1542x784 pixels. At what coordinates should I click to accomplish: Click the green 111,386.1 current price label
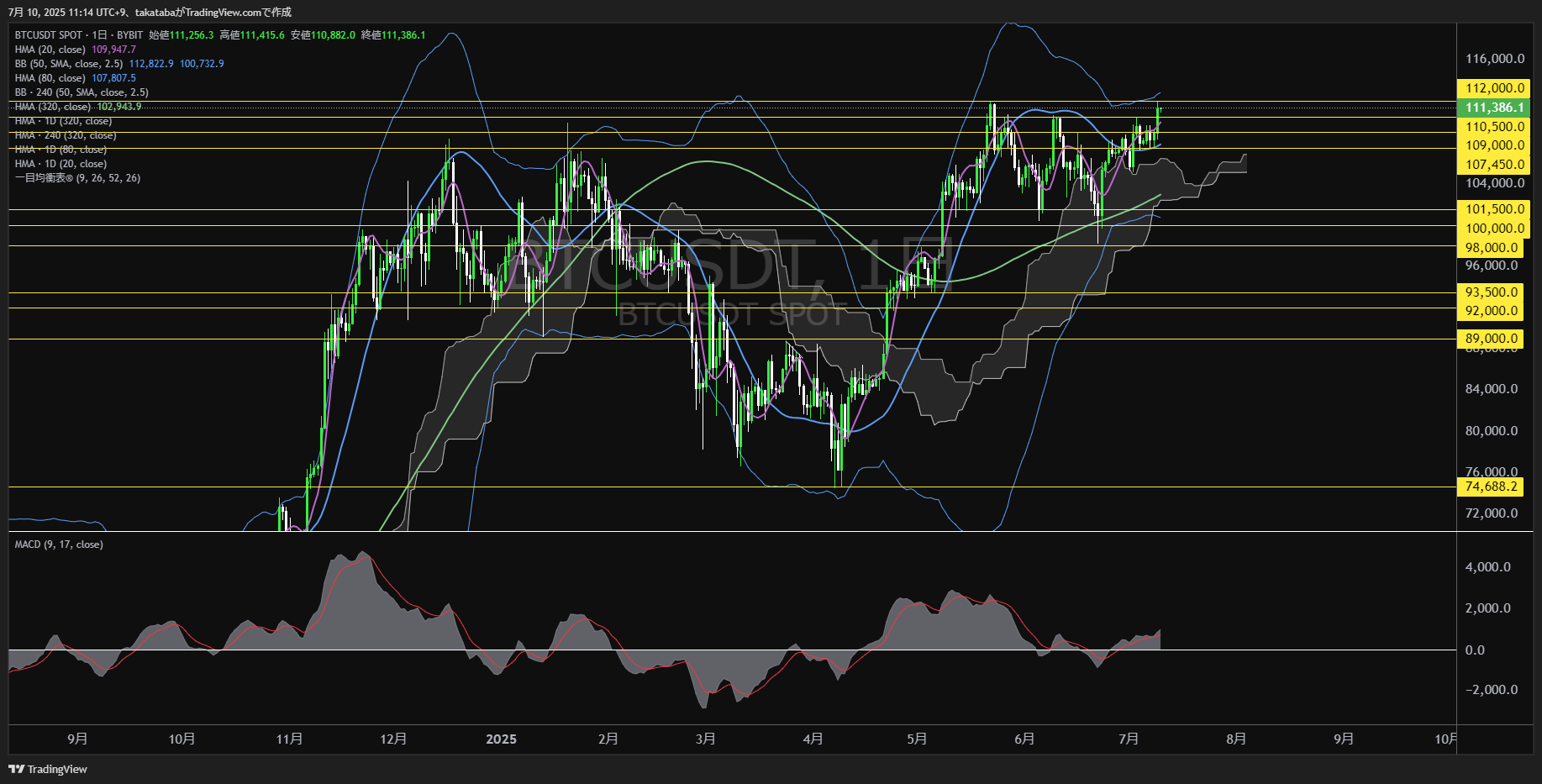click(1493, 108)
